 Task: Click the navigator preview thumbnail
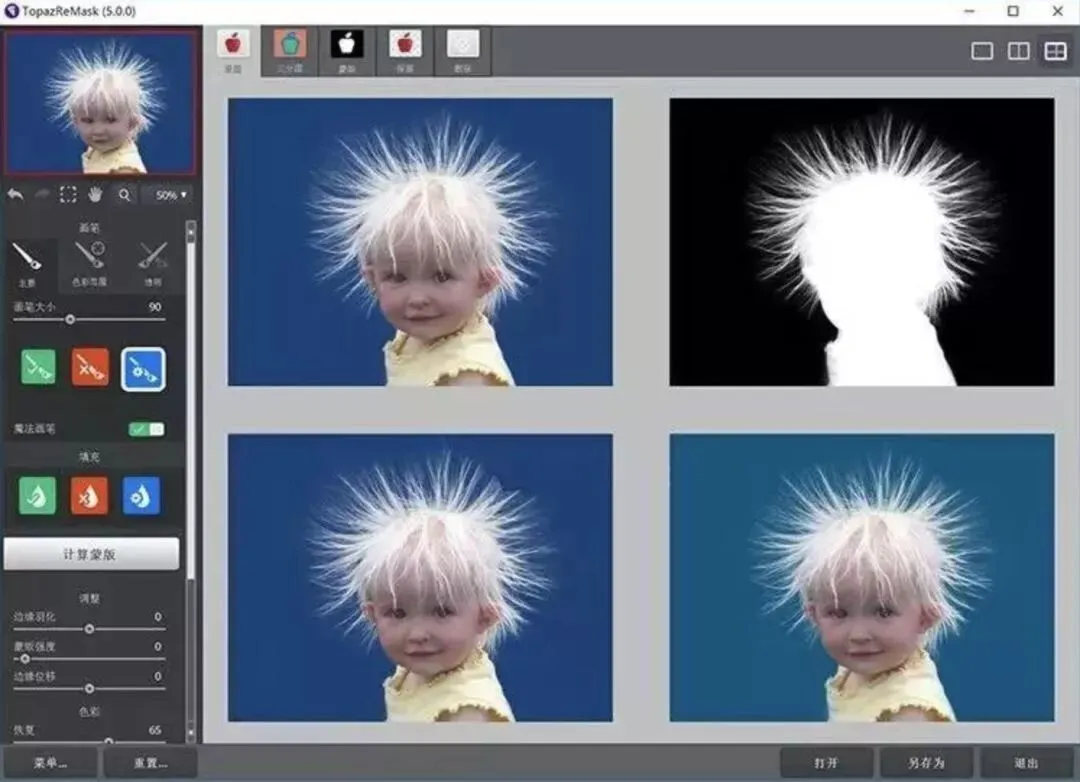coord(101,104)
